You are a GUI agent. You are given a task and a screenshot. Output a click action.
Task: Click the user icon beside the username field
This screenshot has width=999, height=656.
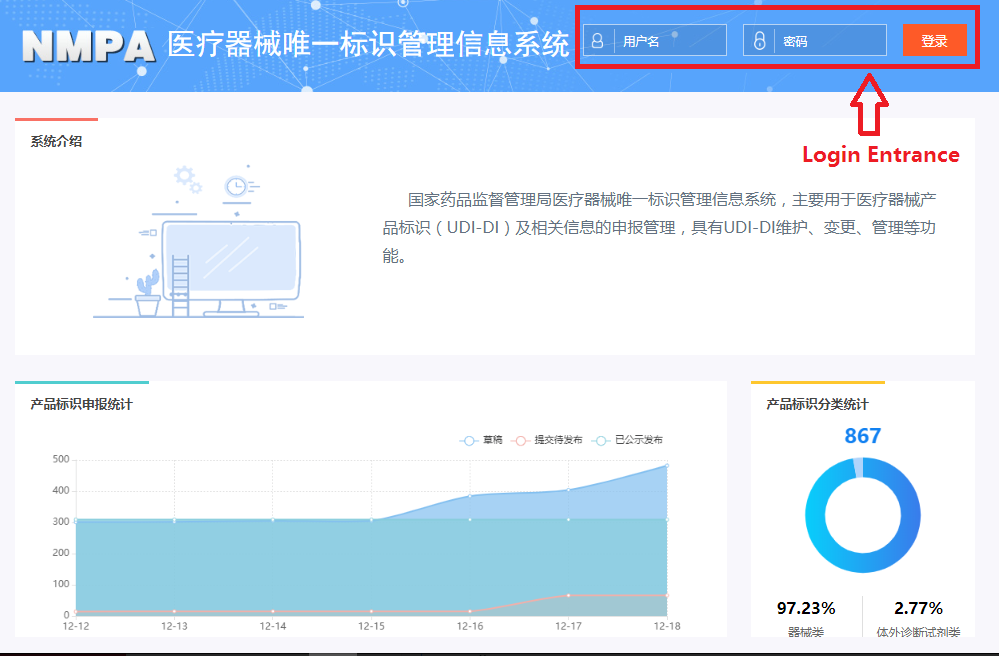[598, 41]
